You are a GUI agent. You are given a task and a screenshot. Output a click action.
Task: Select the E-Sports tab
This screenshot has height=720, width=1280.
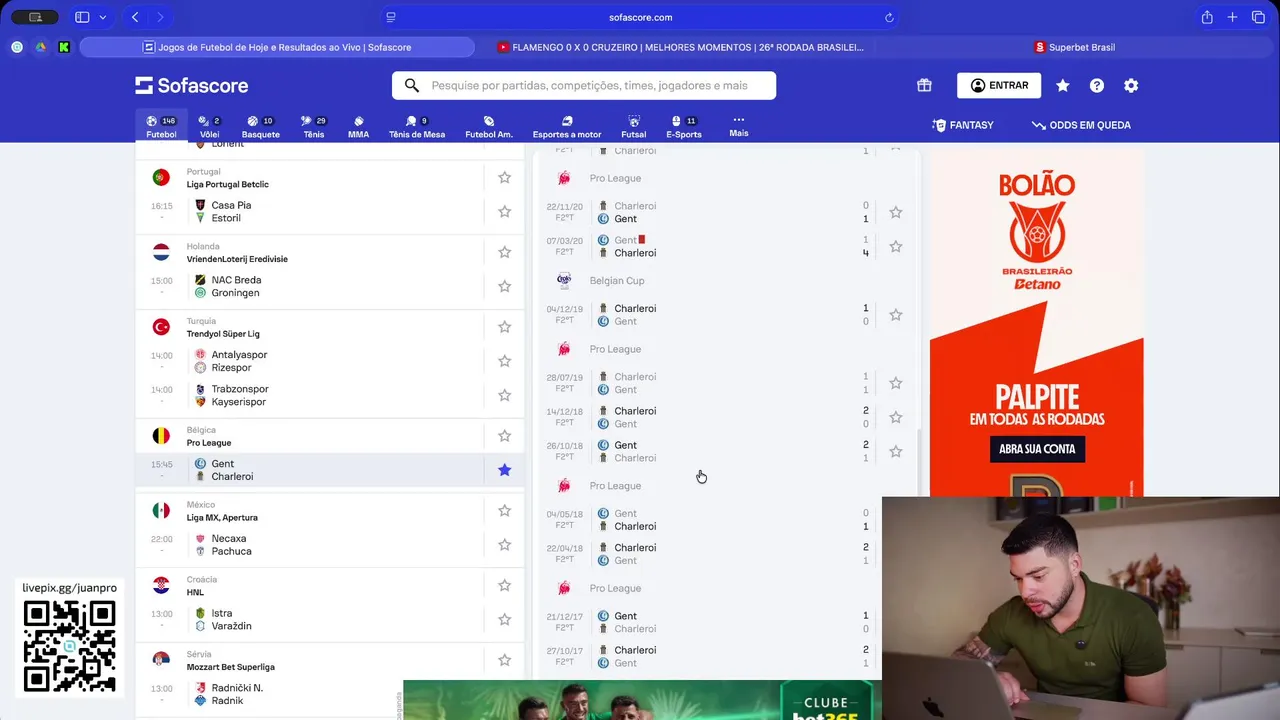[x=684, y=127]
